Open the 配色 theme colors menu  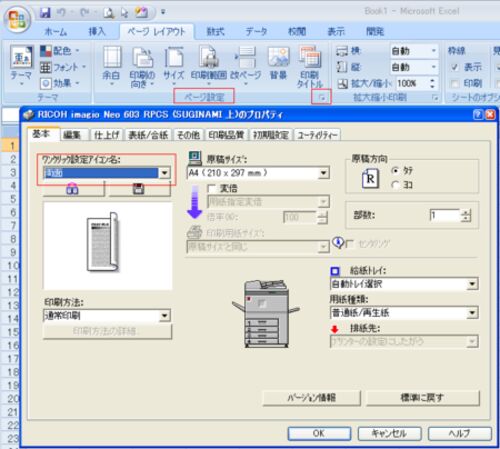click(59, 51)
